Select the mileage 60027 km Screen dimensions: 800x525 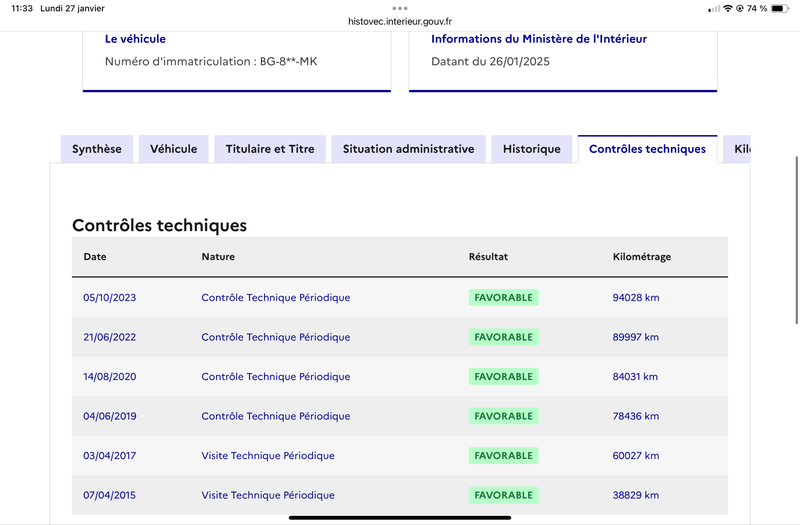coord(636,456)
